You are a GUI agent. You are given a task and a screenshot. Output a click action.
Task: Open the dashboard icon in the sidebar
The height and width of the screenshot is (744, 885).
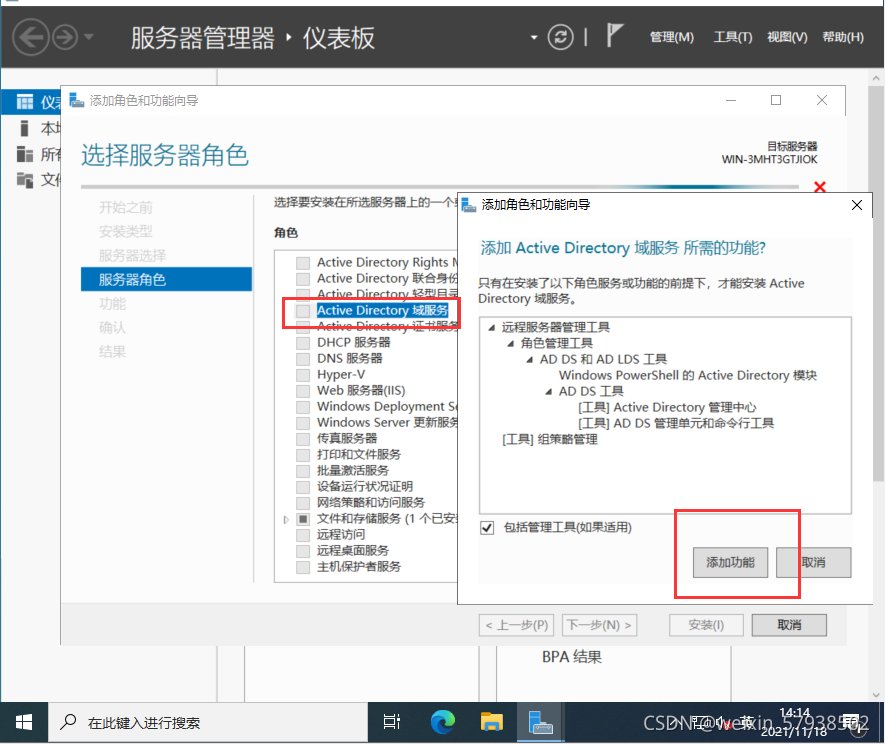(25, 102)
